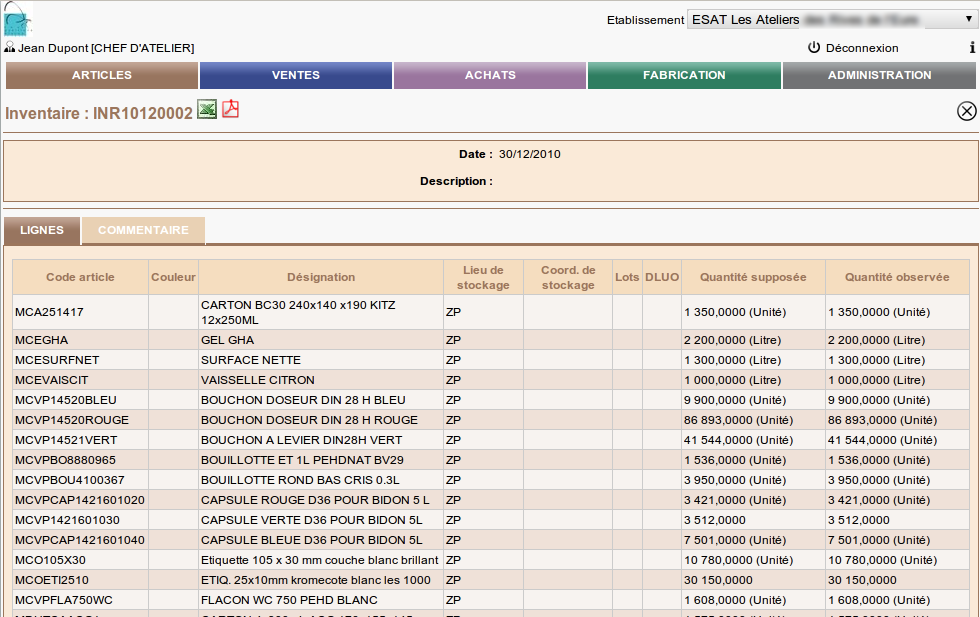The width and height of the screenshot is (980, 617).
Task: Close the inventory view with X icon
Action: [966, 111]
